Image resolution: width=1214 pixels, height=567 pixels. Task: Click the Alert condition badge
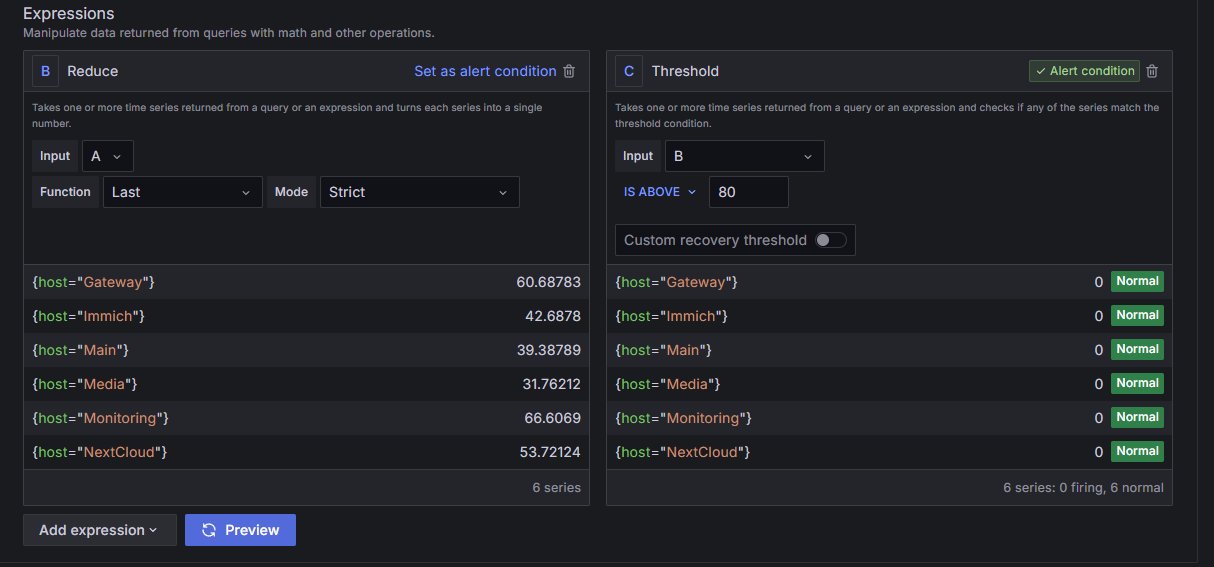pyautogui.click(x=1084, y=71)
